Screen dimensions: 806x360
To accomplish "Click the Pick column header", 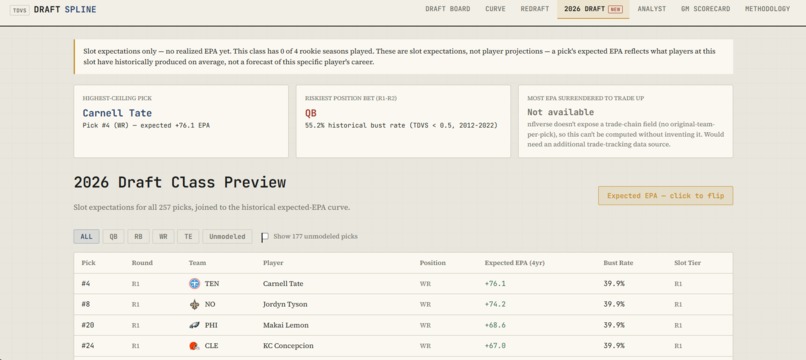I will (x=88, y=263).
